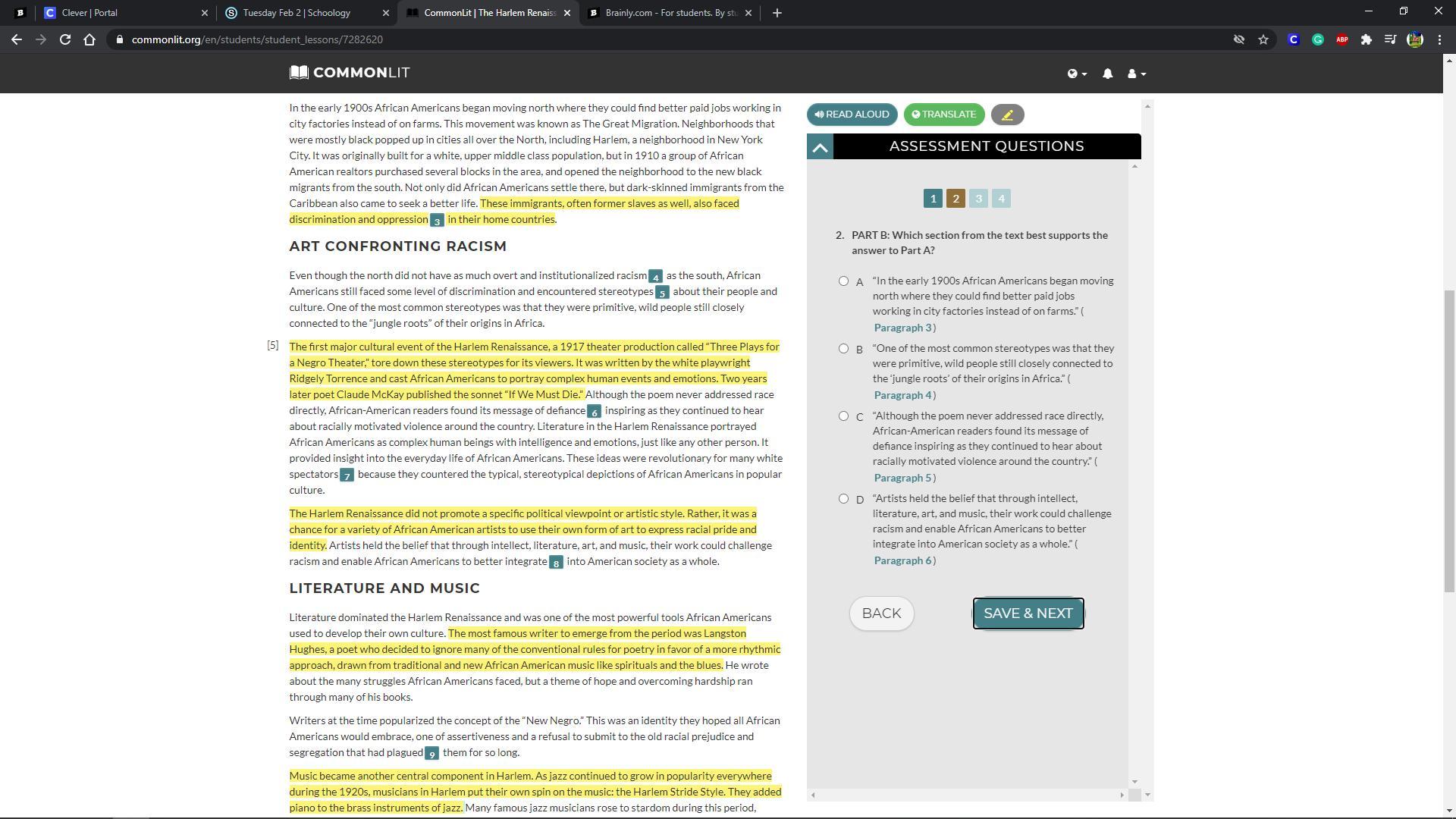This screenshot has height=819, width=1456.
Task: Reload the page with refresh icon
Action: (x=65, y=39)
